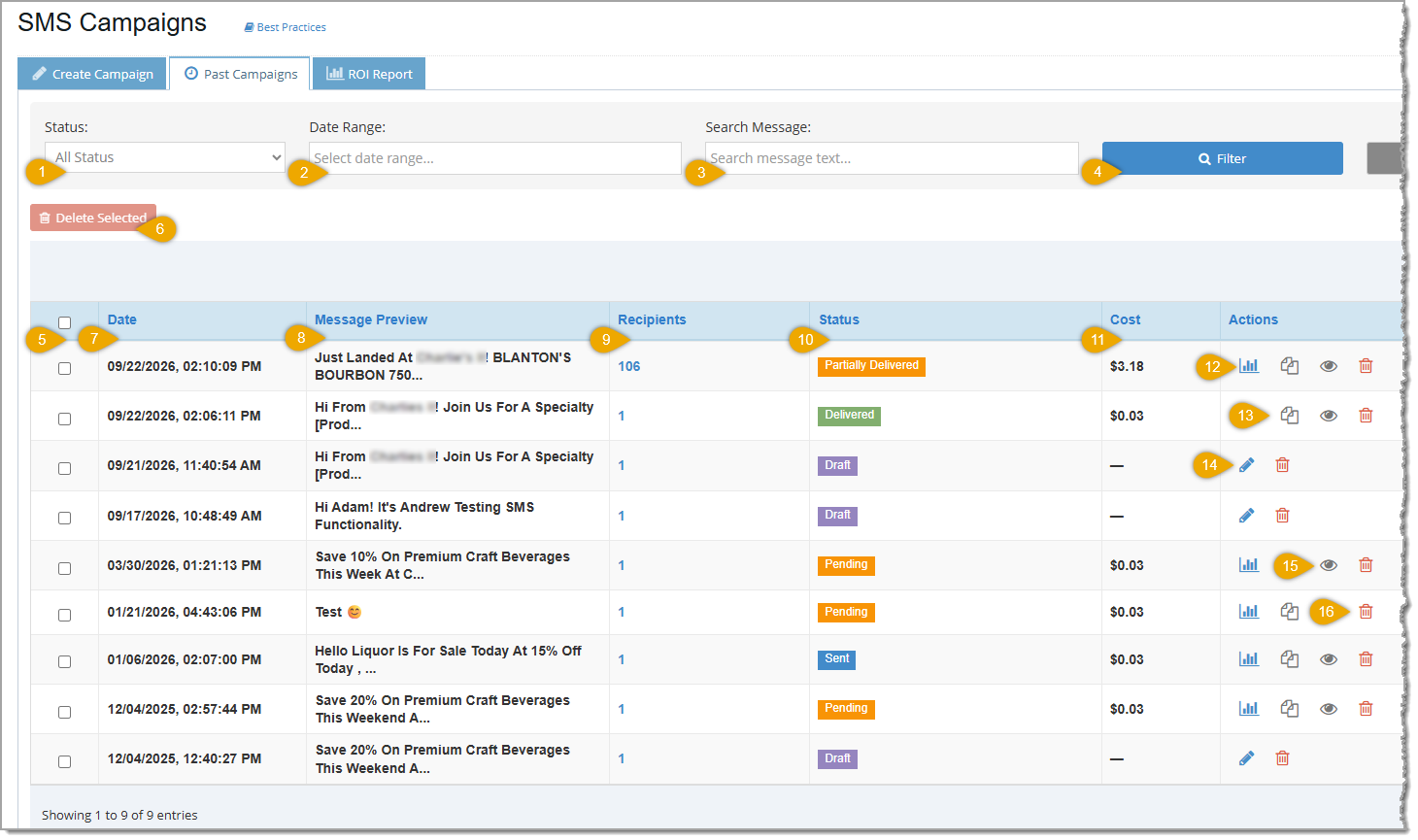The image size is (1418, 840).
Task: Tick the 01/21/2026 'Test' row checkbox
Action: tap(64, 615)
